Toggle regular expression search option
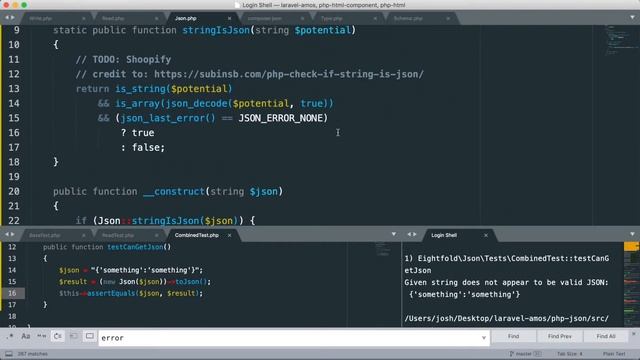Screen dimensions: 640x360 10,336
